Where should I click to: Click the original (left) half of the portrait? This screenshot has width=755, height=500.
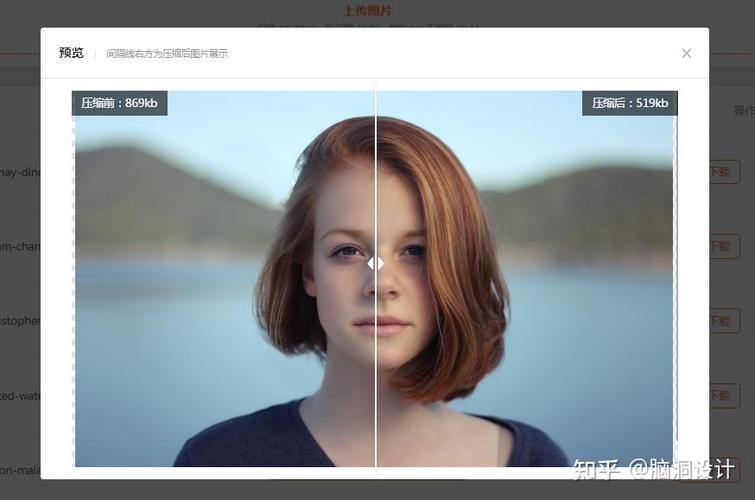[224, 278]
